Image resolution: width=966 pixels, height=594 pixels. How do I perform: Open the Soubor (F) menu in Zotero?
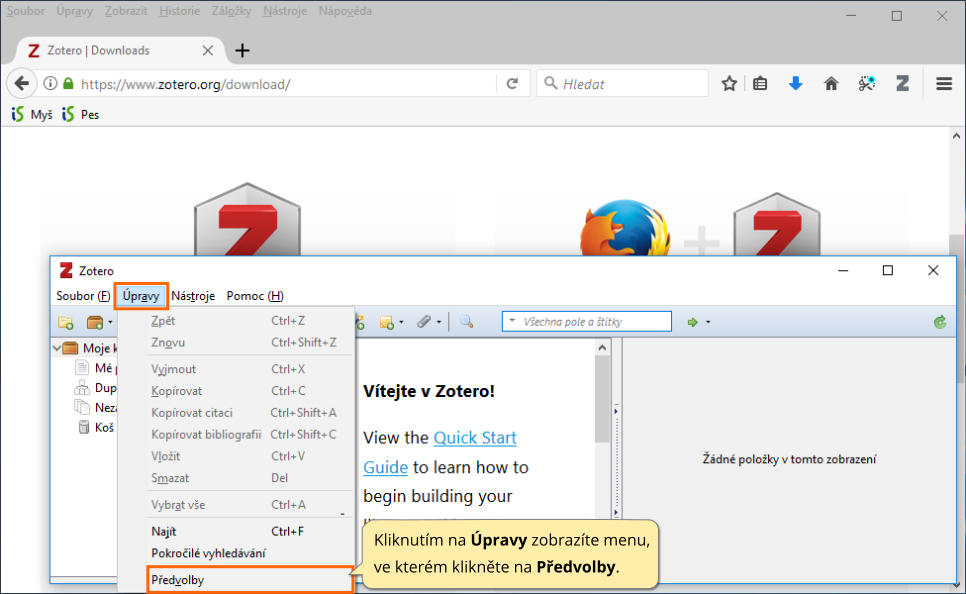[x=83, y=296]
